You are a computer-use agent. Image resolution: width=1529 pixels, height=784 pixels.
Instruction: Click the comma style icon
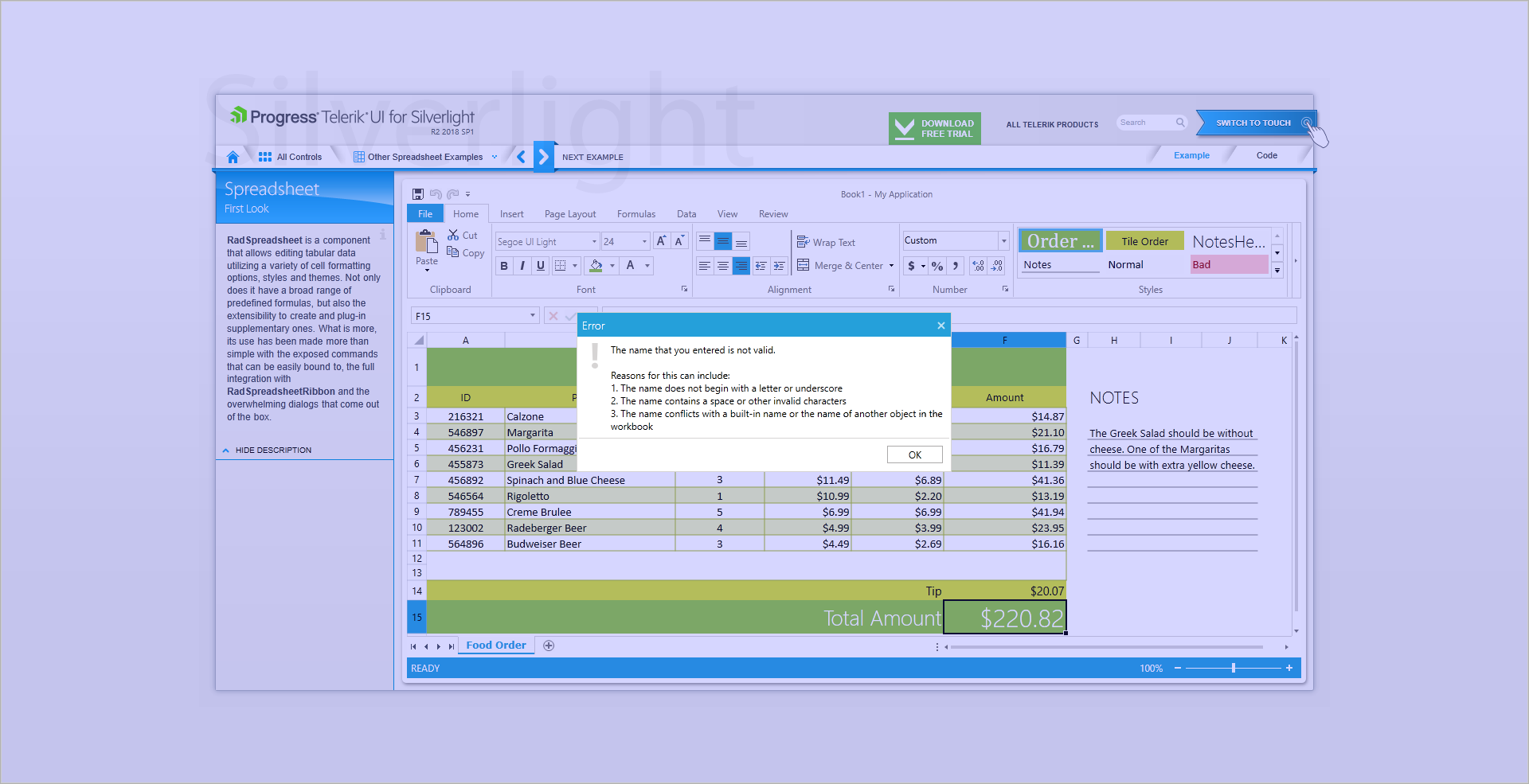pyautogui.click(x=956, y=266)
